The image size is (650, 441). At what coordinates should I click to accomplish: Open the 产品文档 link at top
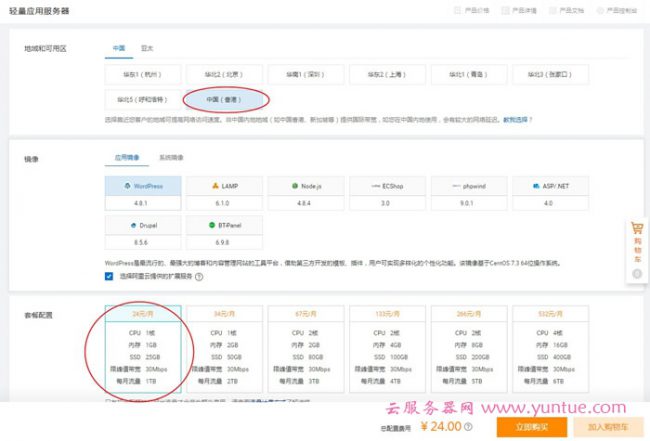572,10
